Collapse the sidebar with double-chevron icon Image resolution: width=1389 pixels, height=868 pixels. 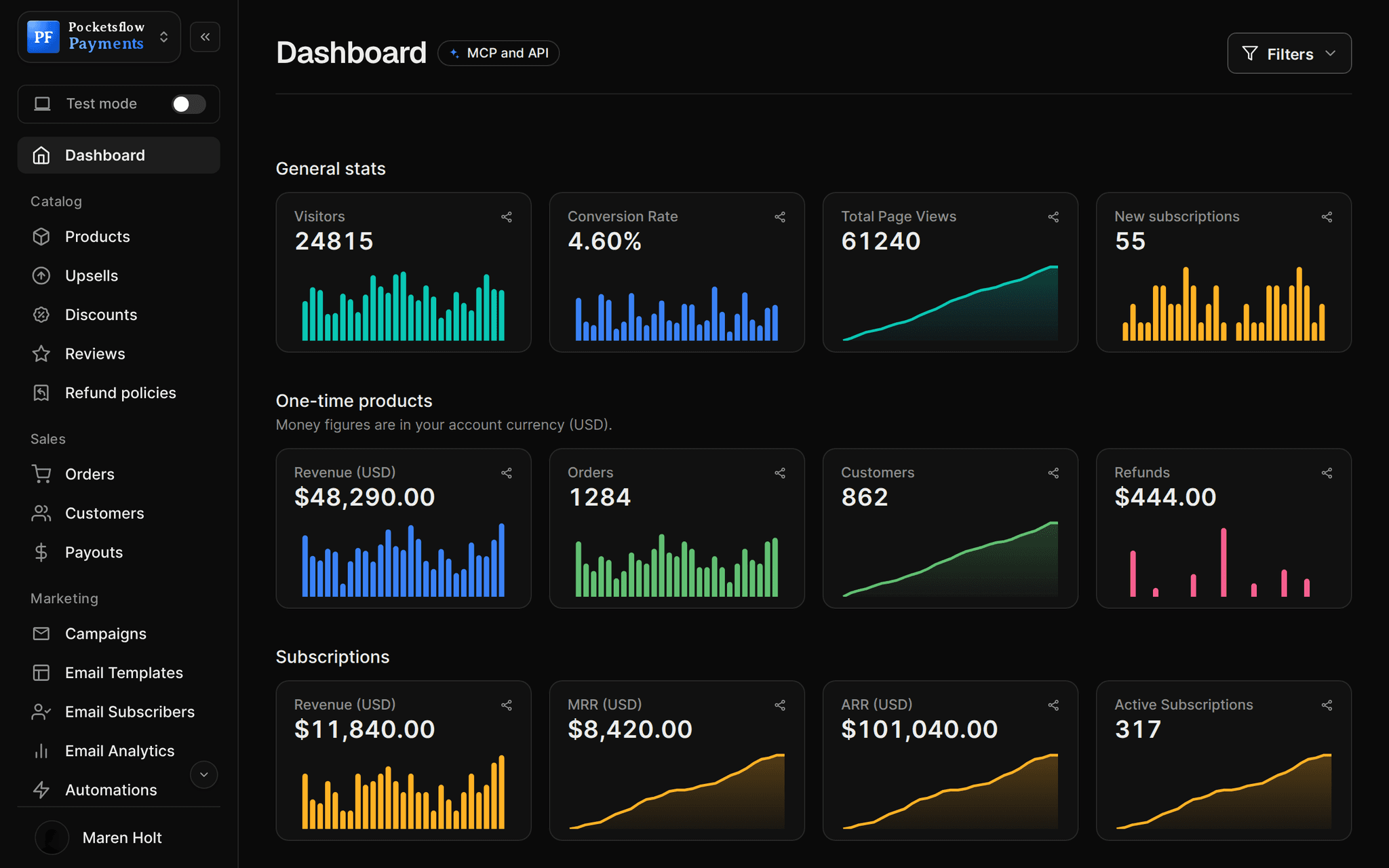(205, 37)
